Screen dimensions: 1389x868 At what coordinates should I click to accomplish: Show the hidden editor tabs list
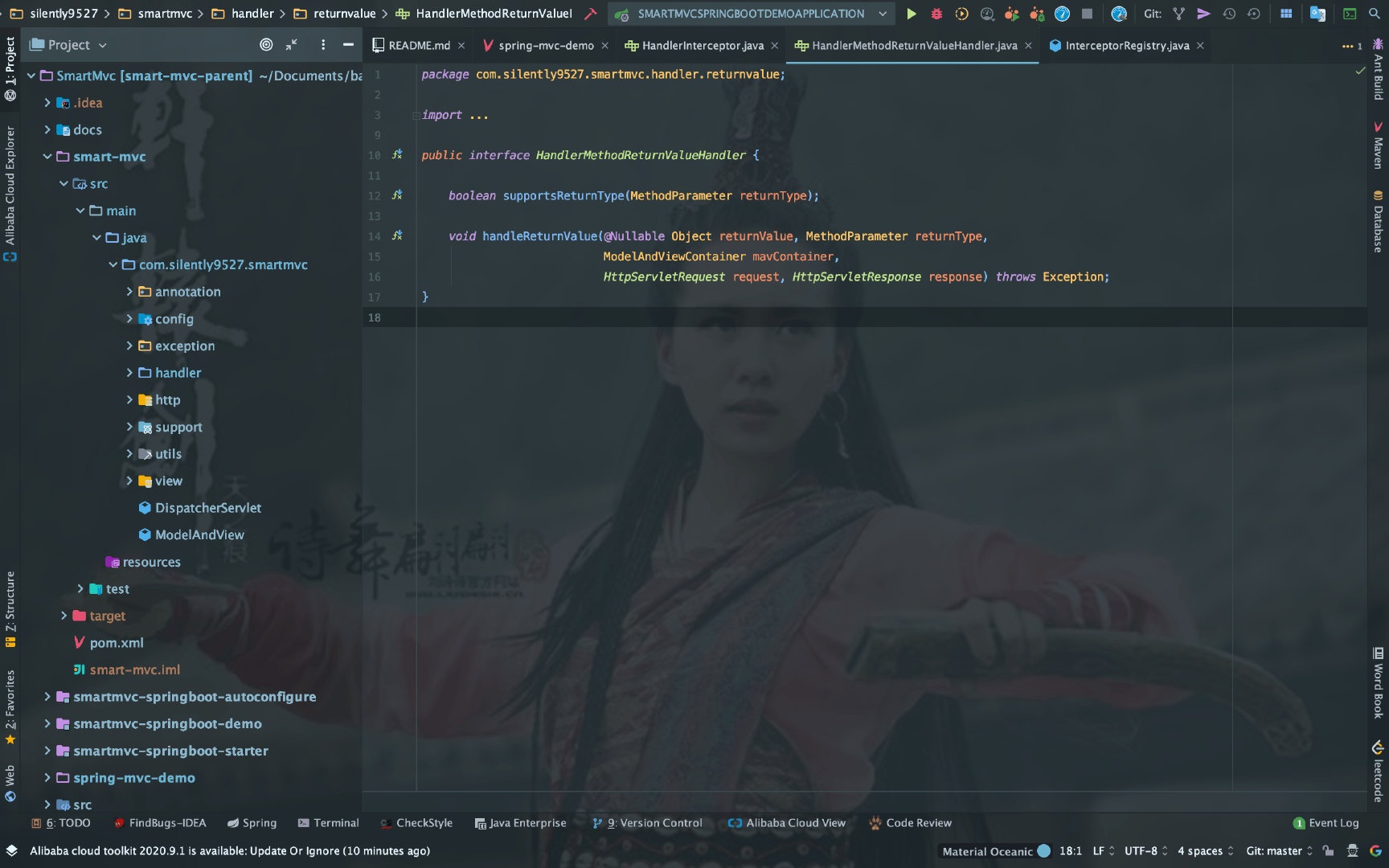pos(1351,46)
